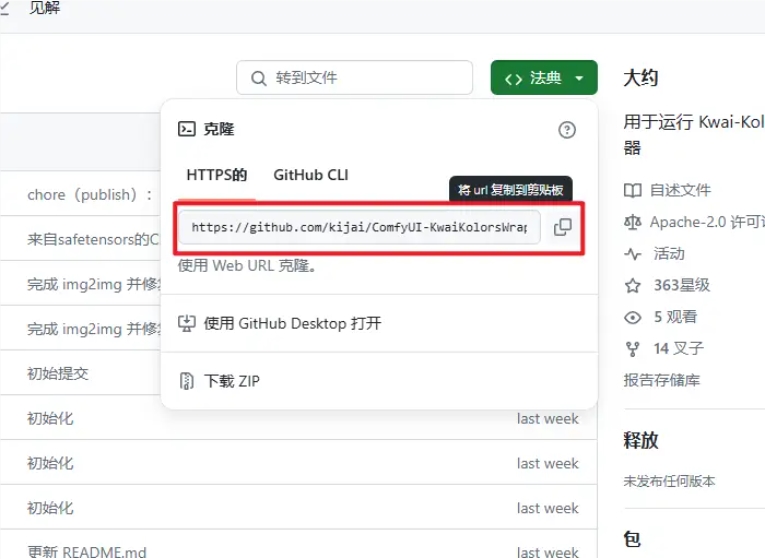Copy the clone URL to clipboard
Image resolution: width=765 pixels, height=559 pixels.
563,227
